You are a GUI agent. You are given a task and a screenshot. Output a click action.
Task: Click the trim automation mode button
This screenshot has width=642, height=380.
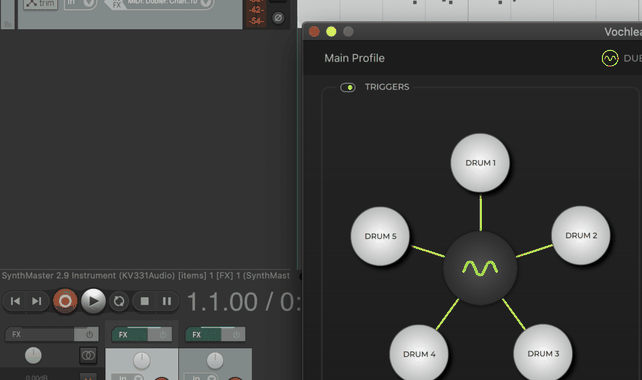(x=40, y=4)
